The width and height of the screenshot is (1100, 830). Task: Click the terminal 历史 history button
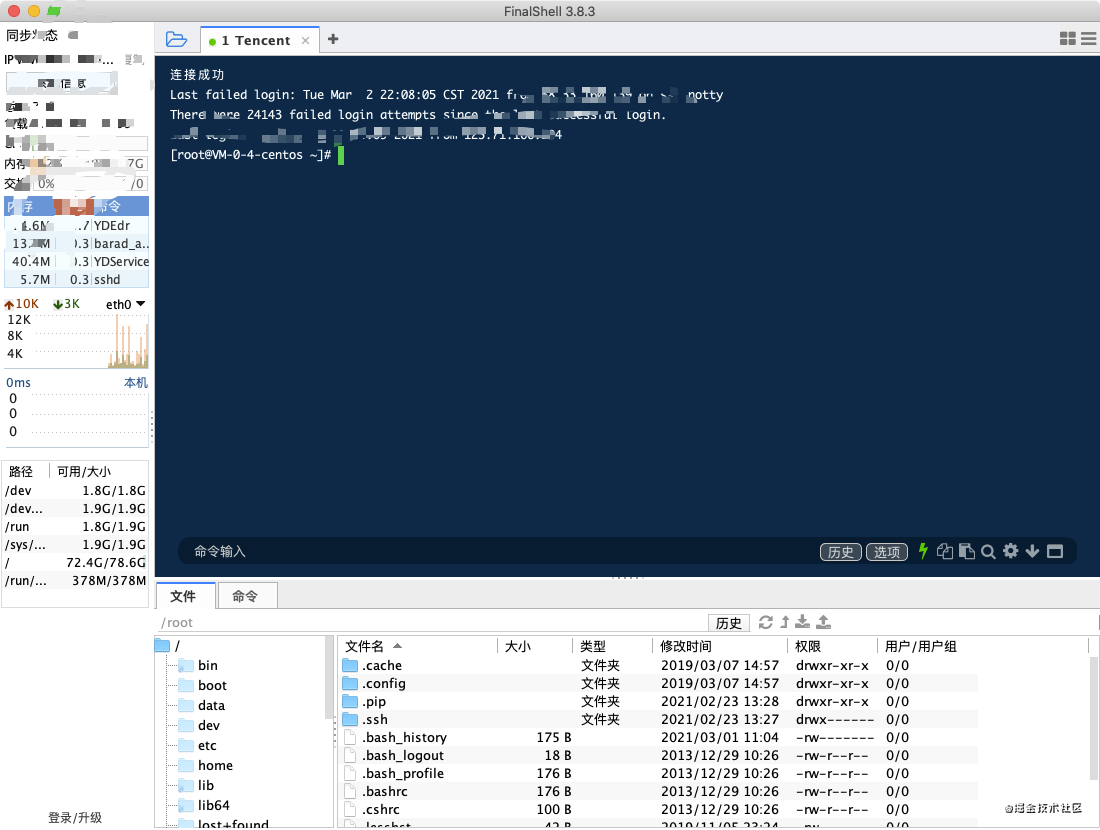click(840, 552)
